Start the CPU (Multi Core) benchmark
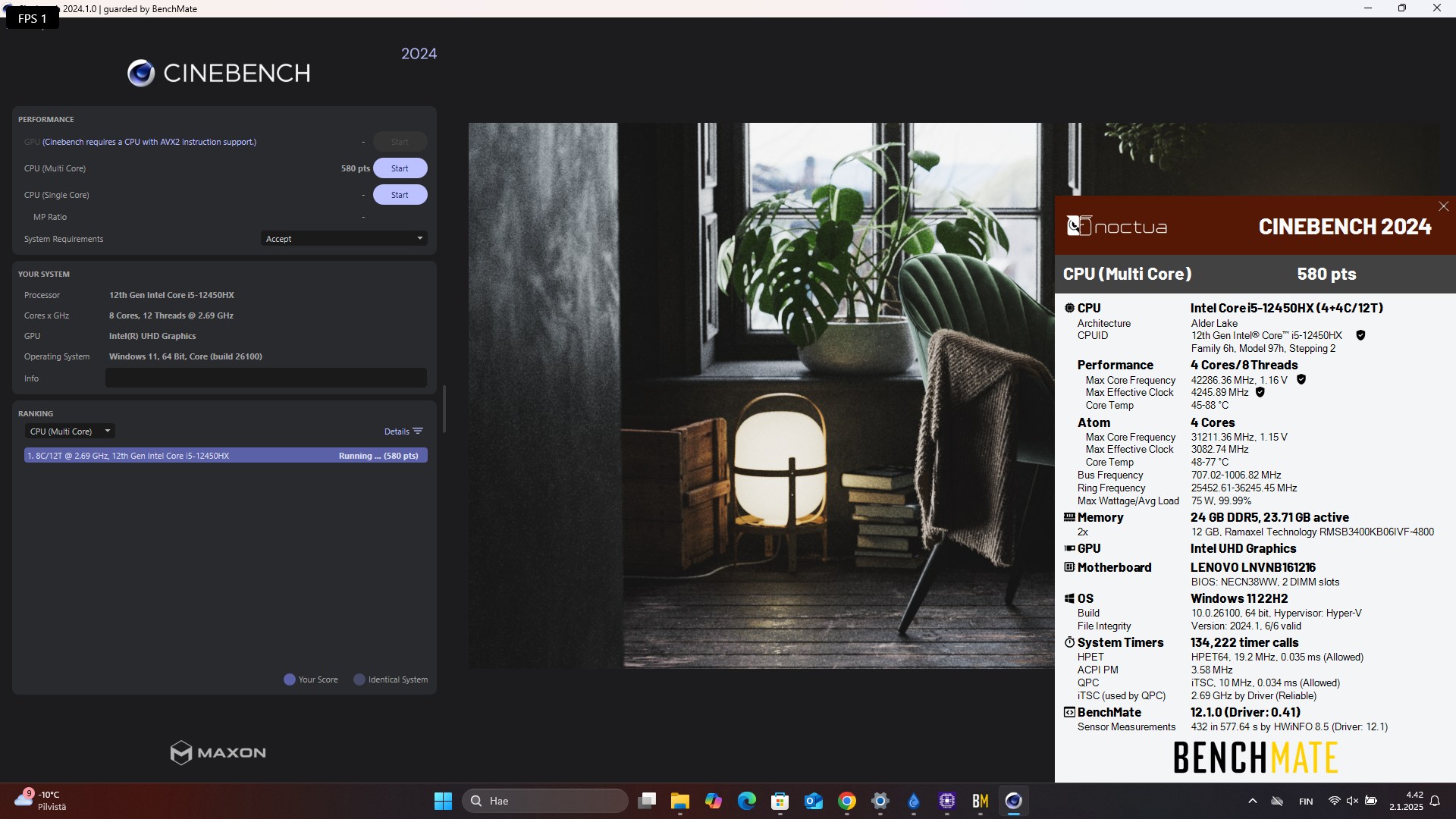The image size is (1456, 819). [400, 168]
